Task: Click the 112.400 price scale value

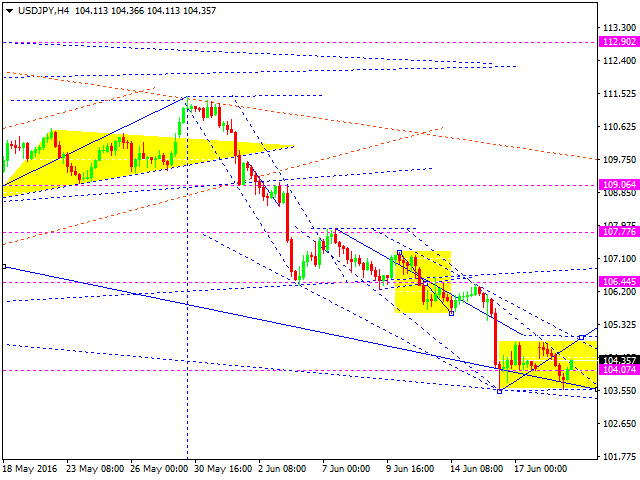Action: [x=619, y=60]
